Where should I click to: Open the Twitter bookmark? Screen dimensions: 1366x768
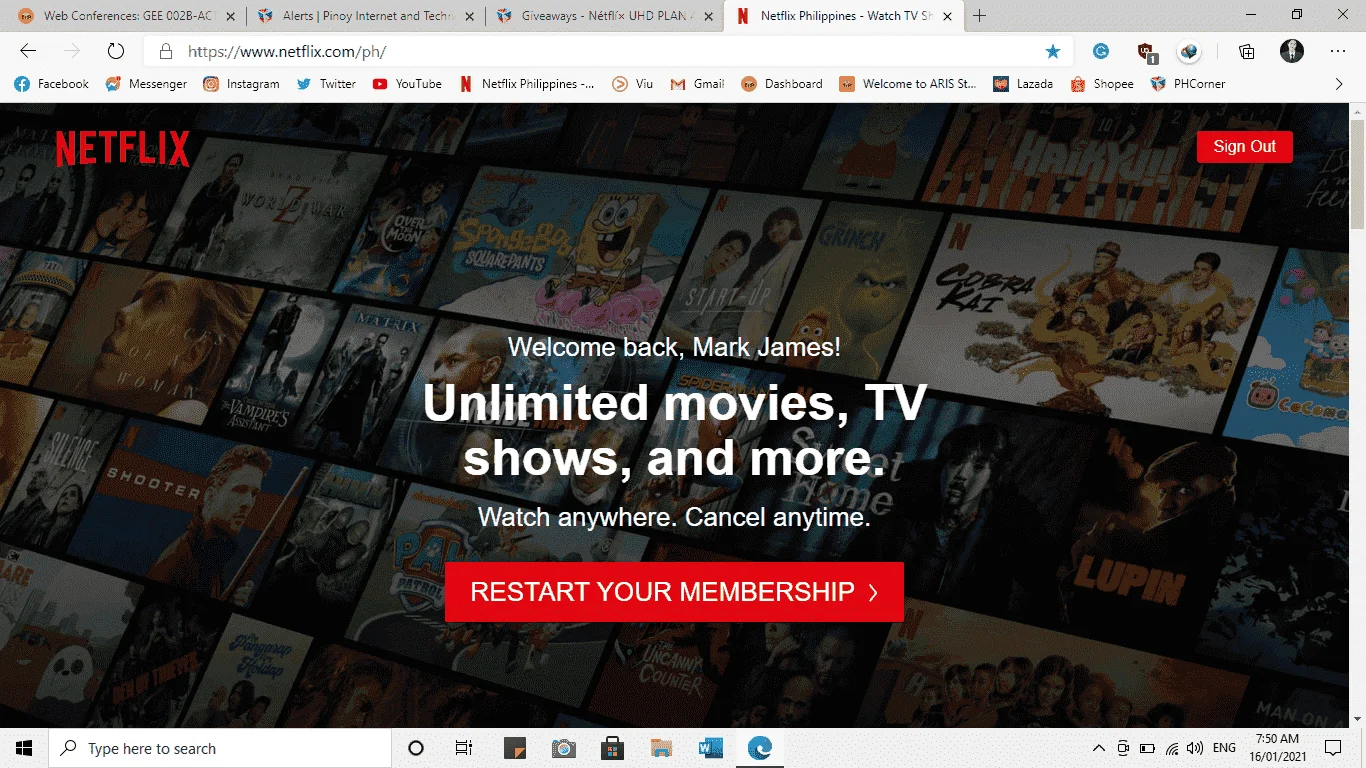coord(326,84)
